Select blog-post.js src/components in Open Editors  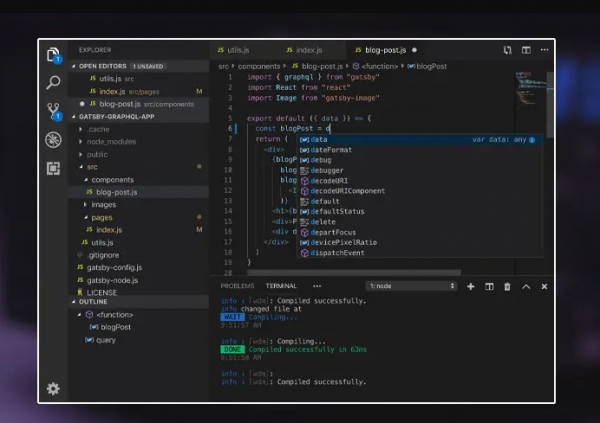coord(139,104)
